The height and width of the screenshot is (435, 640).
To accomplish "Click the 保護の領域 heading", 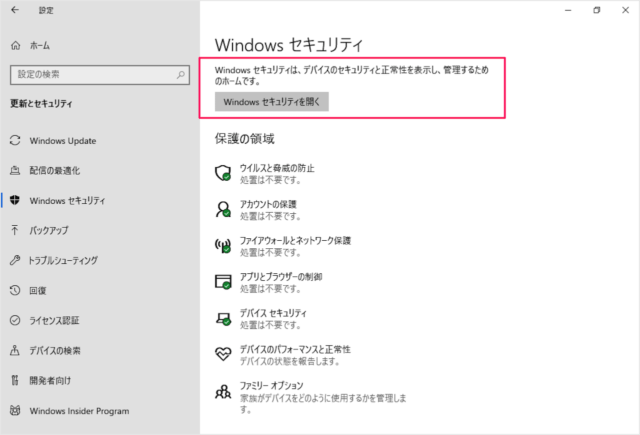I will 244,139.
